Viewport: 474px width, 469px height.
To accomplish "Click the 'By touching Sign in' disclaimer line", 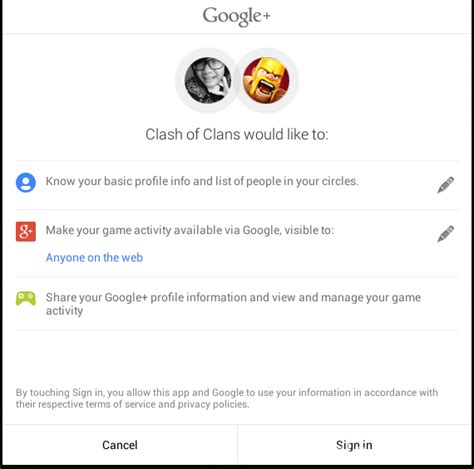I will (227, 392).
